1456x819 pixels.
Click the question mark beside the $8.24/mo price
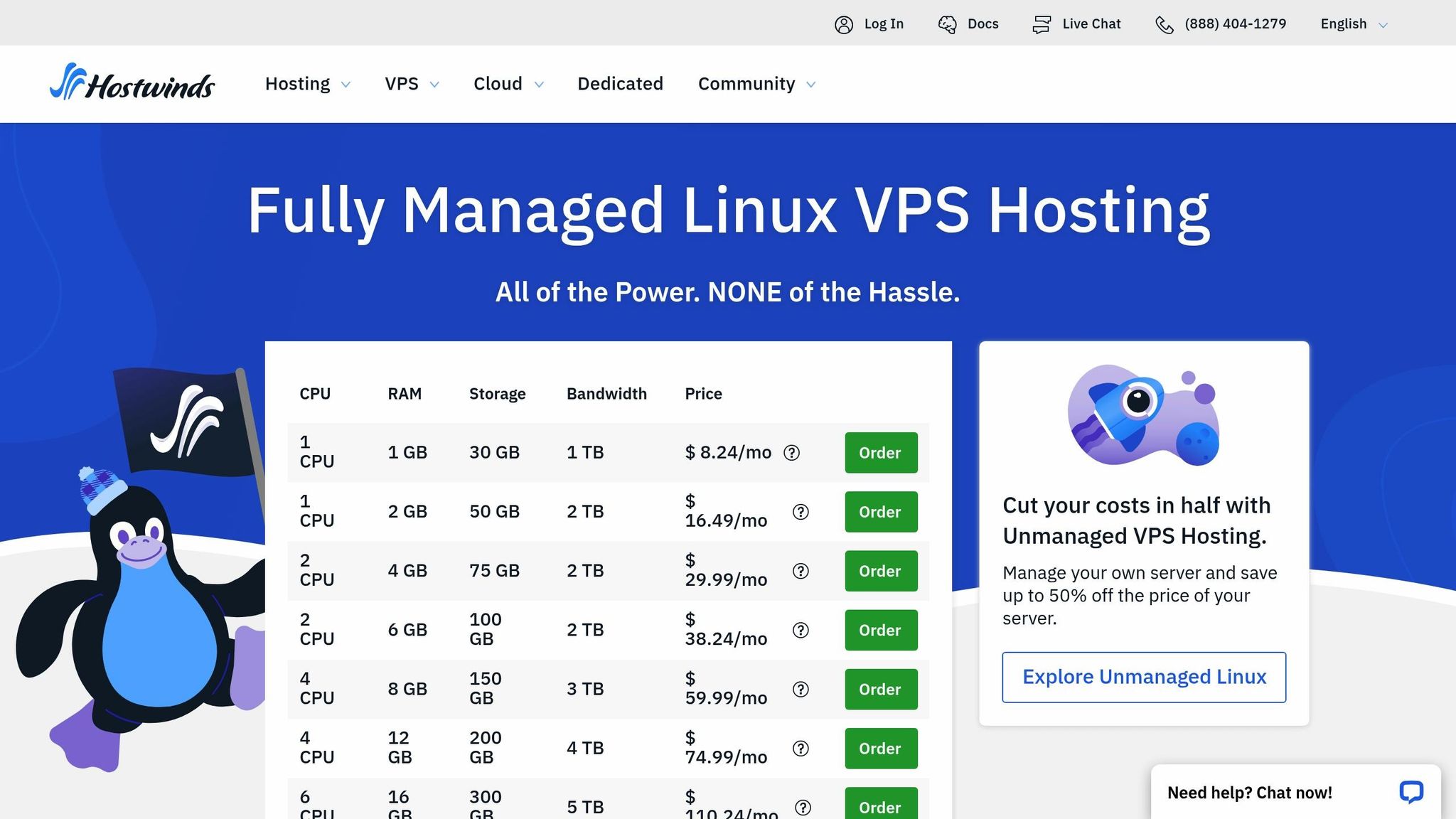(x=792, y=453)
